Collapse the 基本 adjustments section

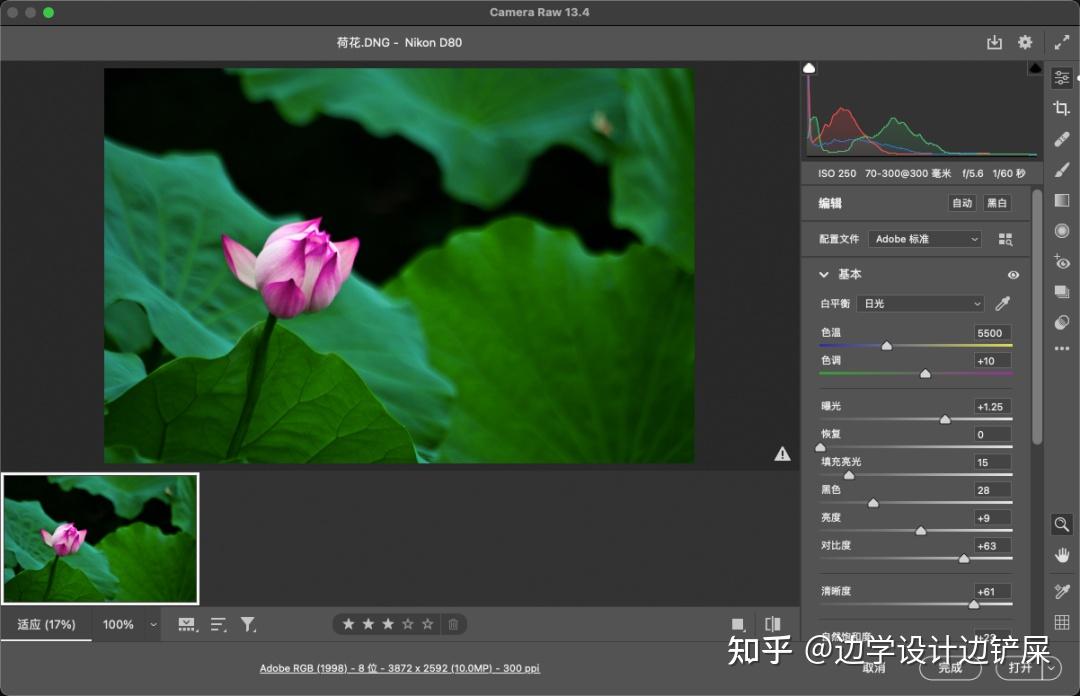pos(825,274)
